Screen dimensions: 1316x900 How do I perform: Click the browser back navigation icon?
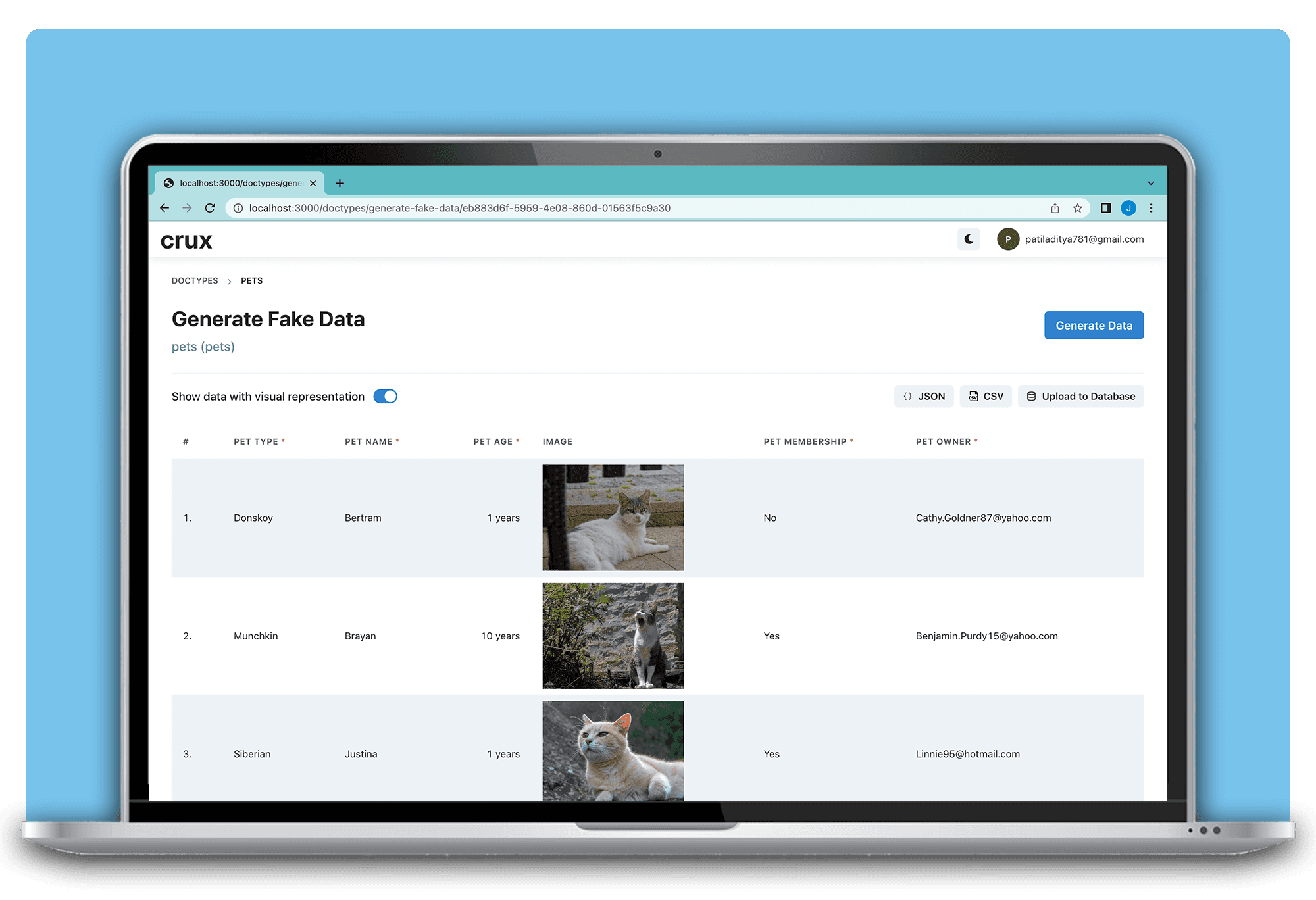tap(164, 209)
